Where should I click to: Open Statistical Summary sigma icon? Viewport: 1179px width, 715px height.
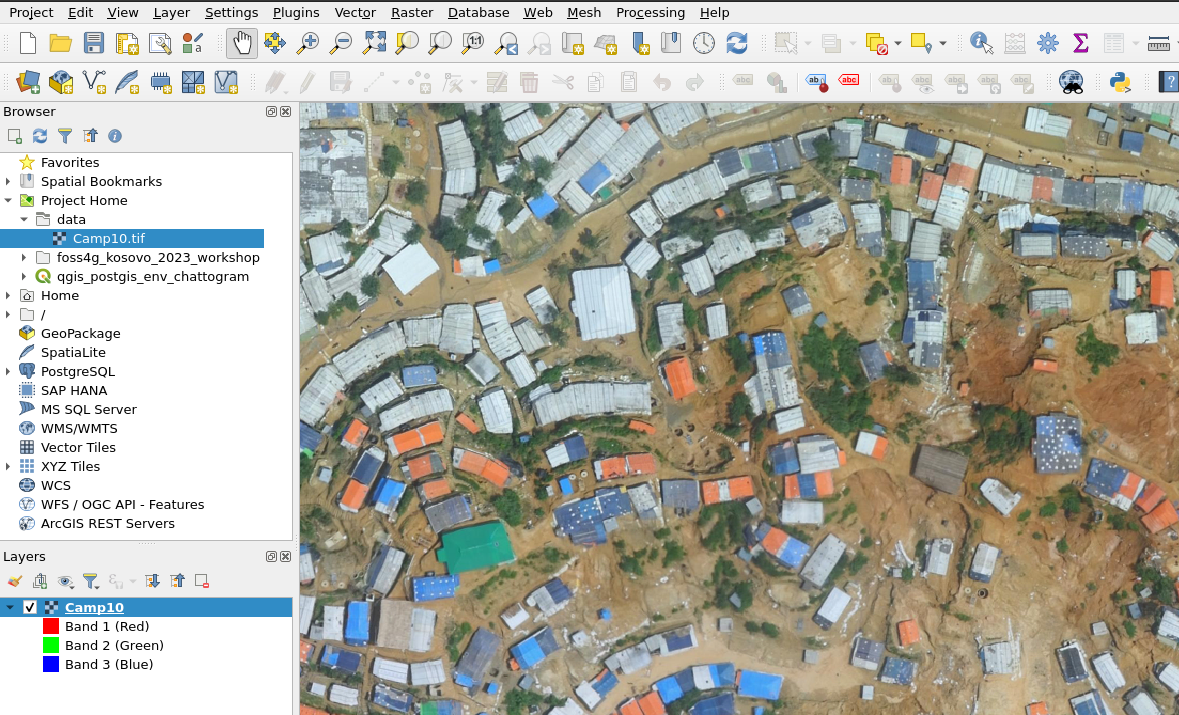click(1080, 43)
